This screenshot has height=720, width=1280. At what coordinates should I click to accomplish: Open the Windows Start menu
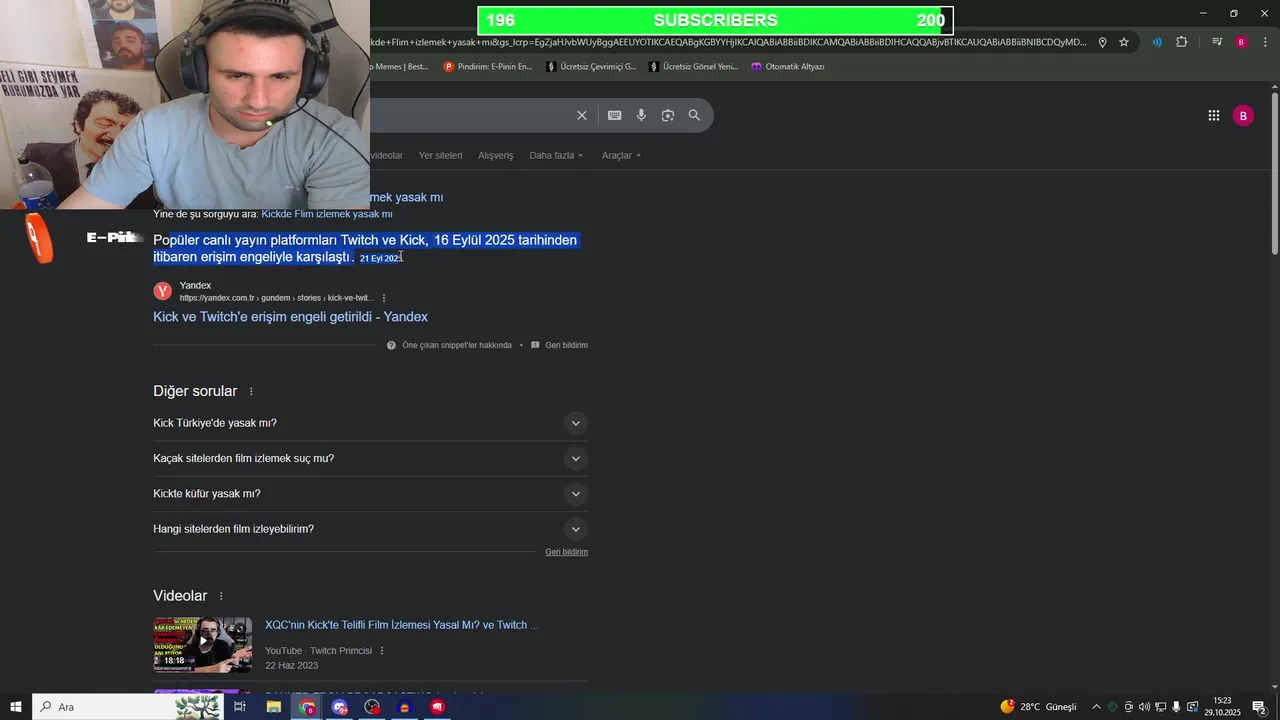point(16,707)
